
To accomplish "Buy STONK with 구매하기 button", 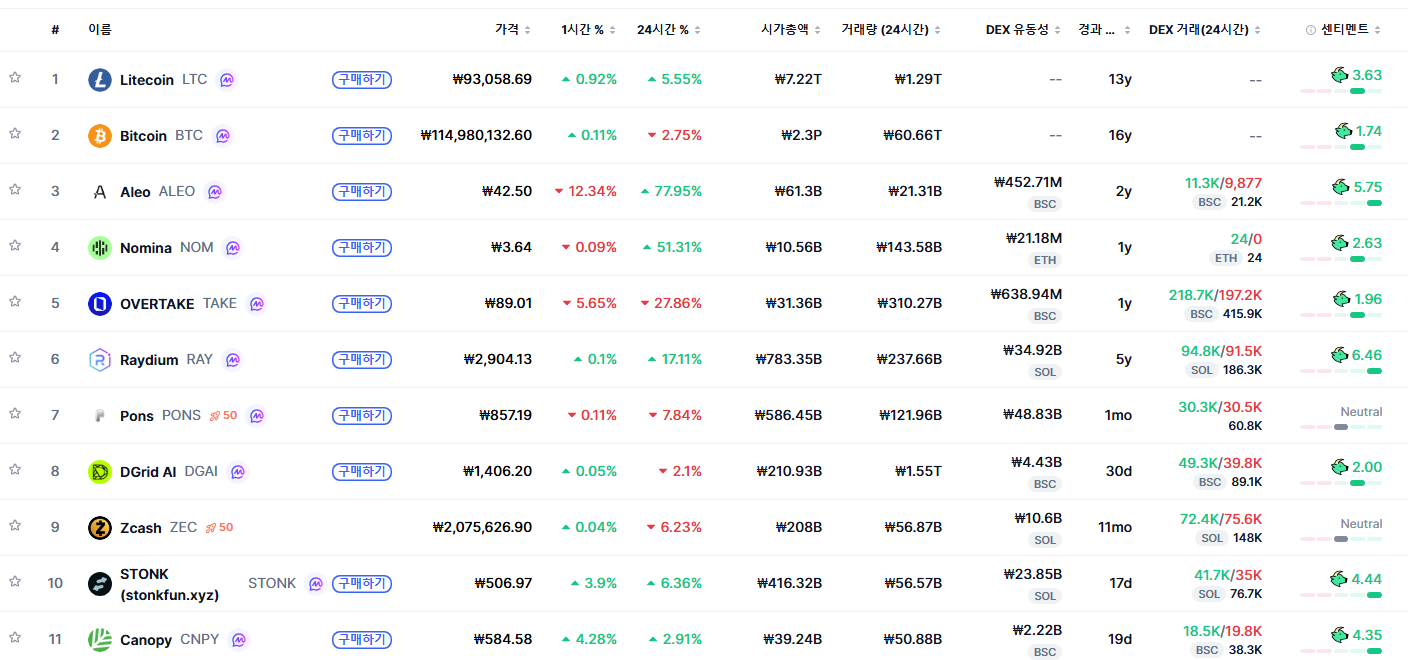I will click(x=362, y=583).
